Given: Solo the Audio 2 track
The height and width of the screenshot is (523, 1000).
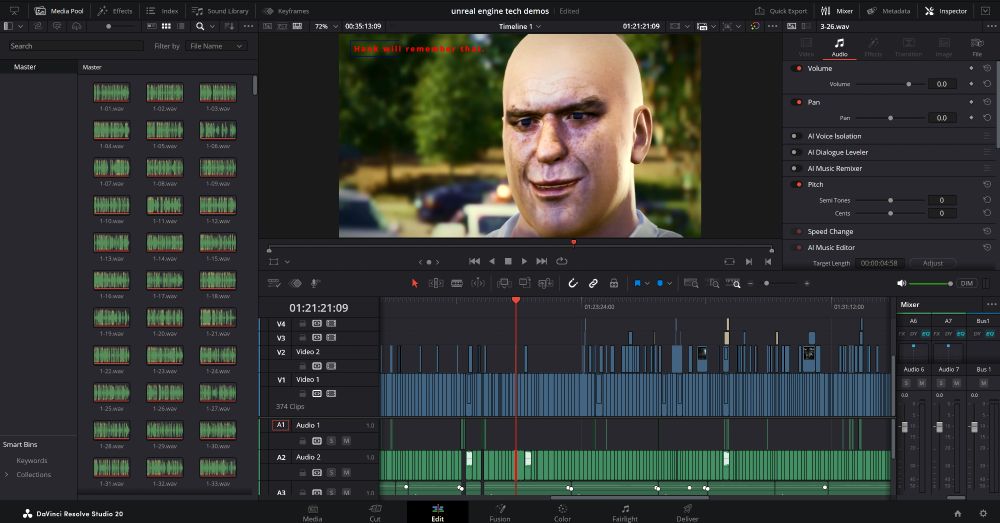Looking at the screenshot, I should coord(331,473).
